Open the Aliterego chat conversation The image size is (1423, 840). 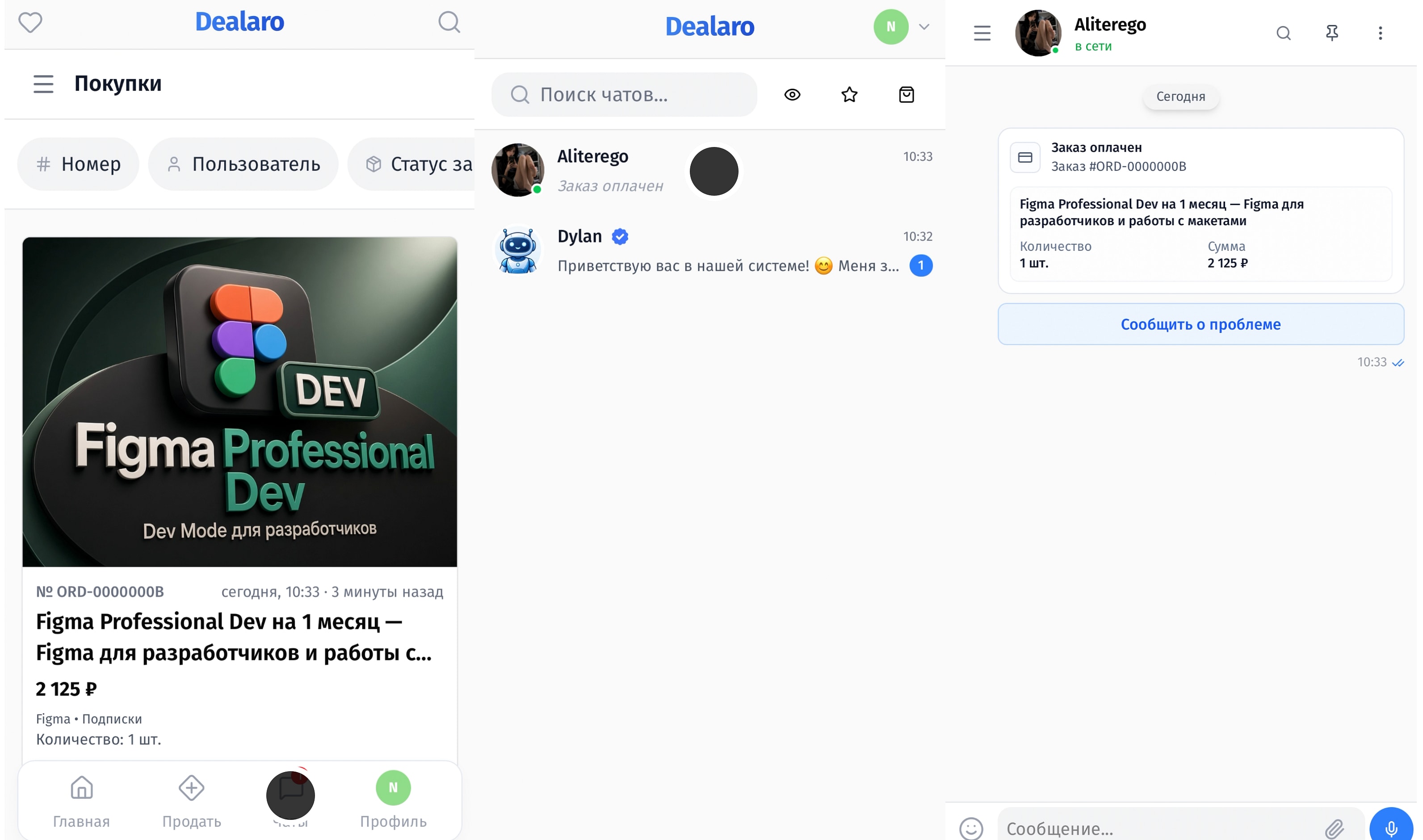point(711,170)
